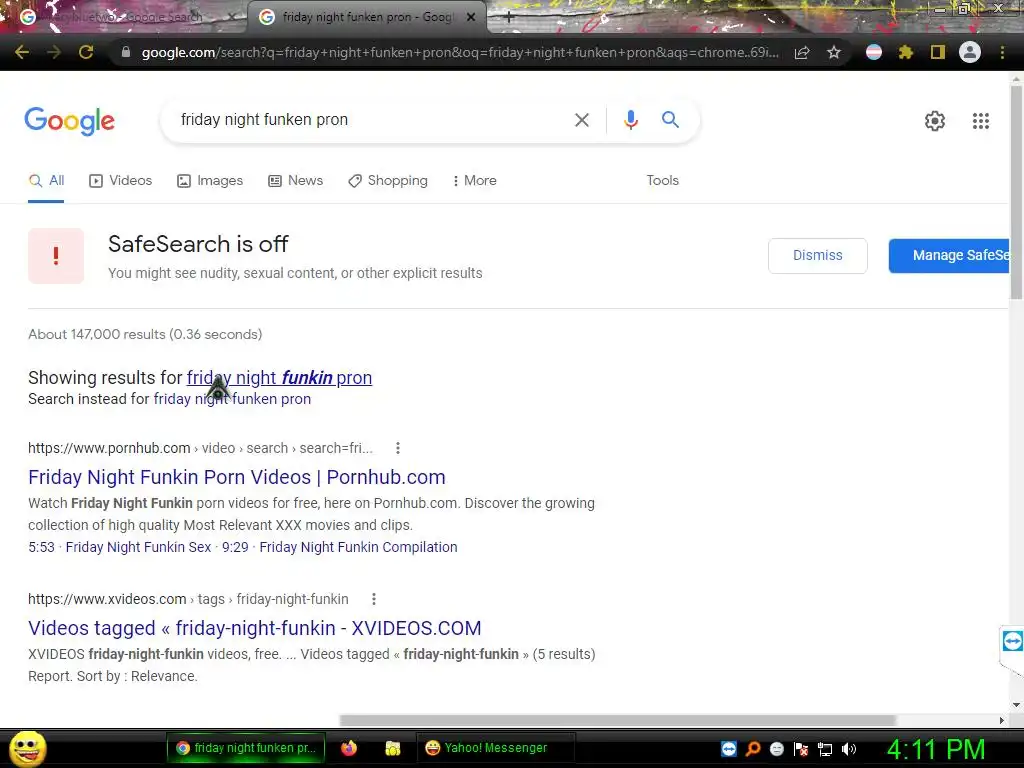Expand the More search categories menu

click(475, 181)
